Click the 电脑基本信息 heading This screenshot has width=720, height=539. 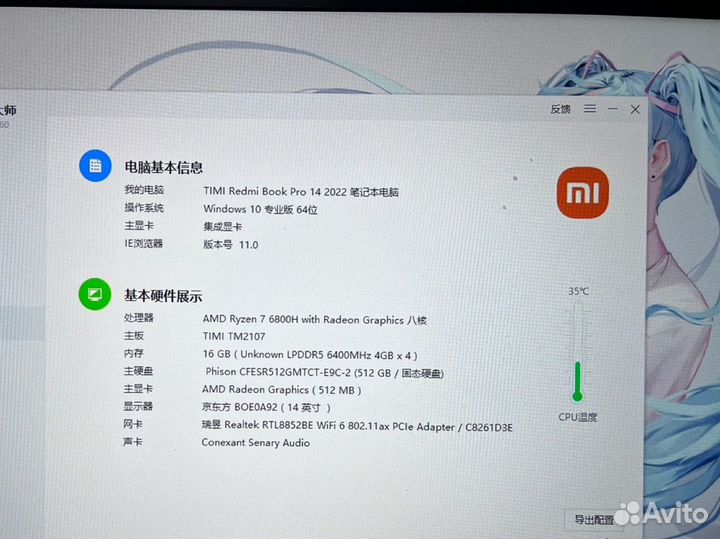click(x=163, y=167)
